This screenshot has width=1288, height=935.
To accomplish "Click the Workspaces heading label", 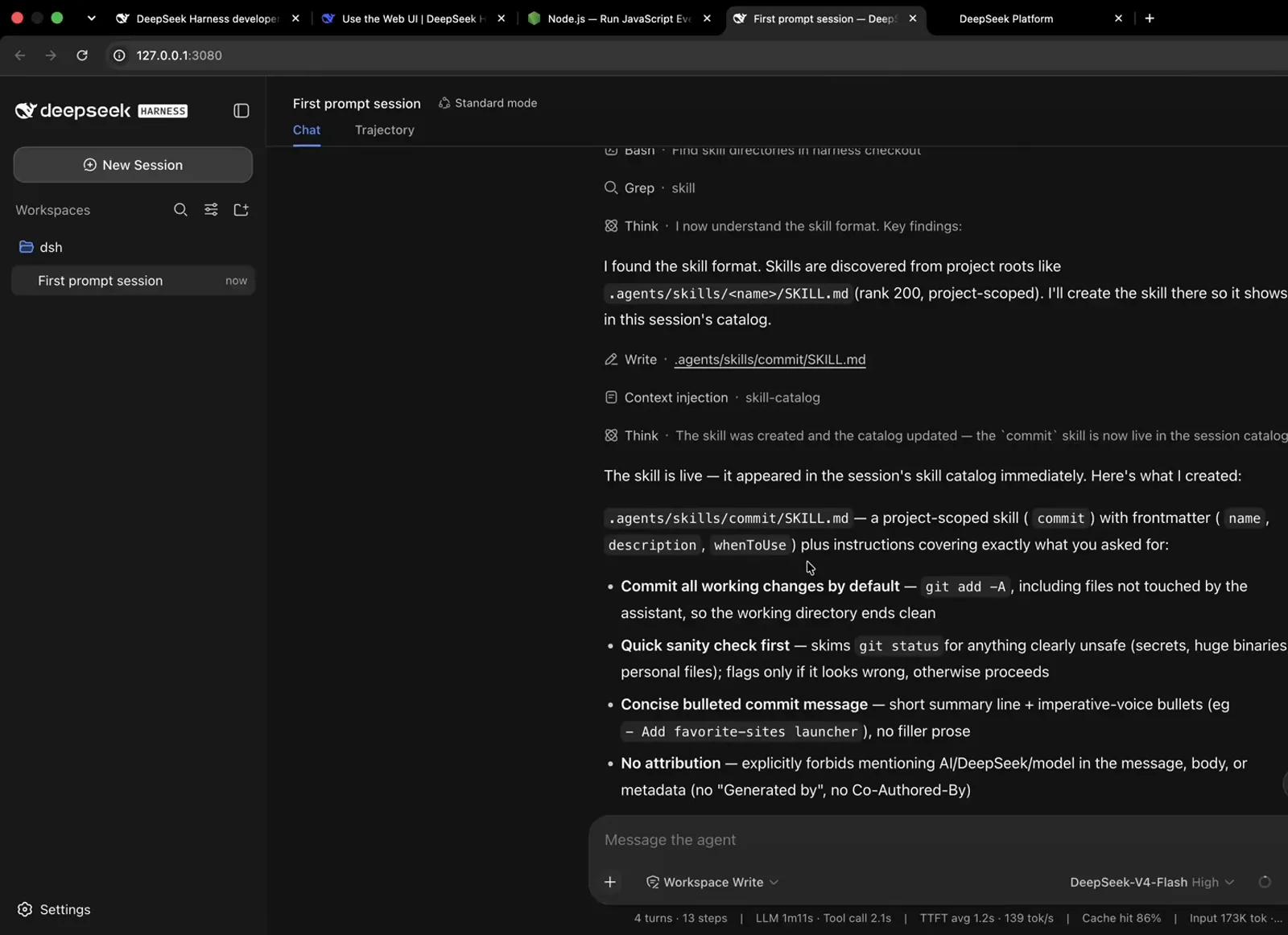I will 53,210.
